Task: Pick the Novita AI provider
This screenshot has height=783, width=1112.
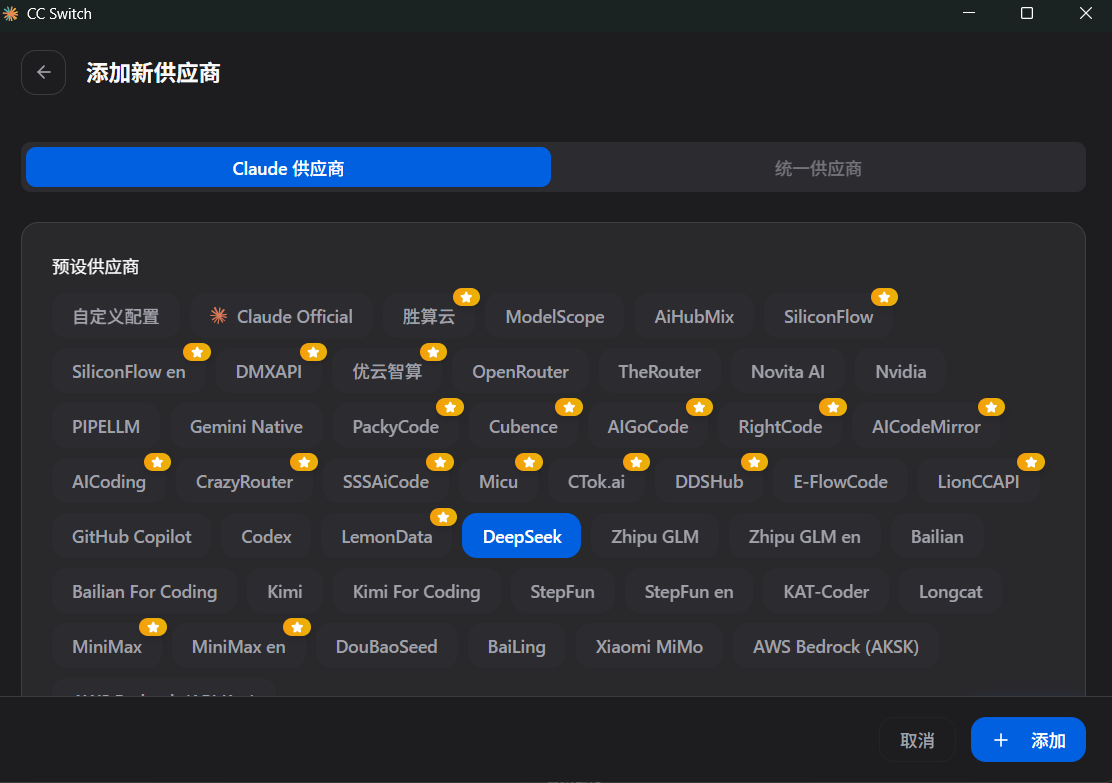Action: [x=787, y=372]
